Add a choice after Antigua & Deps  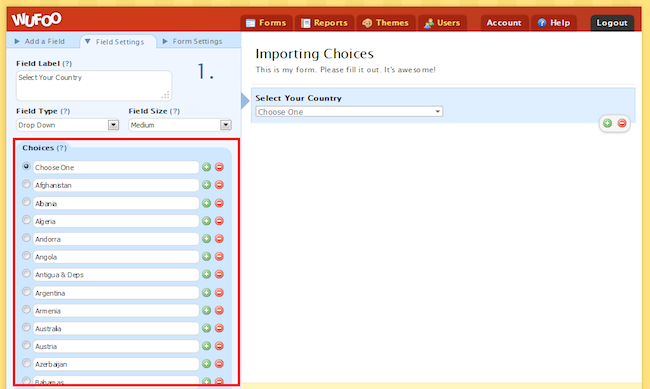coord(206,275)
